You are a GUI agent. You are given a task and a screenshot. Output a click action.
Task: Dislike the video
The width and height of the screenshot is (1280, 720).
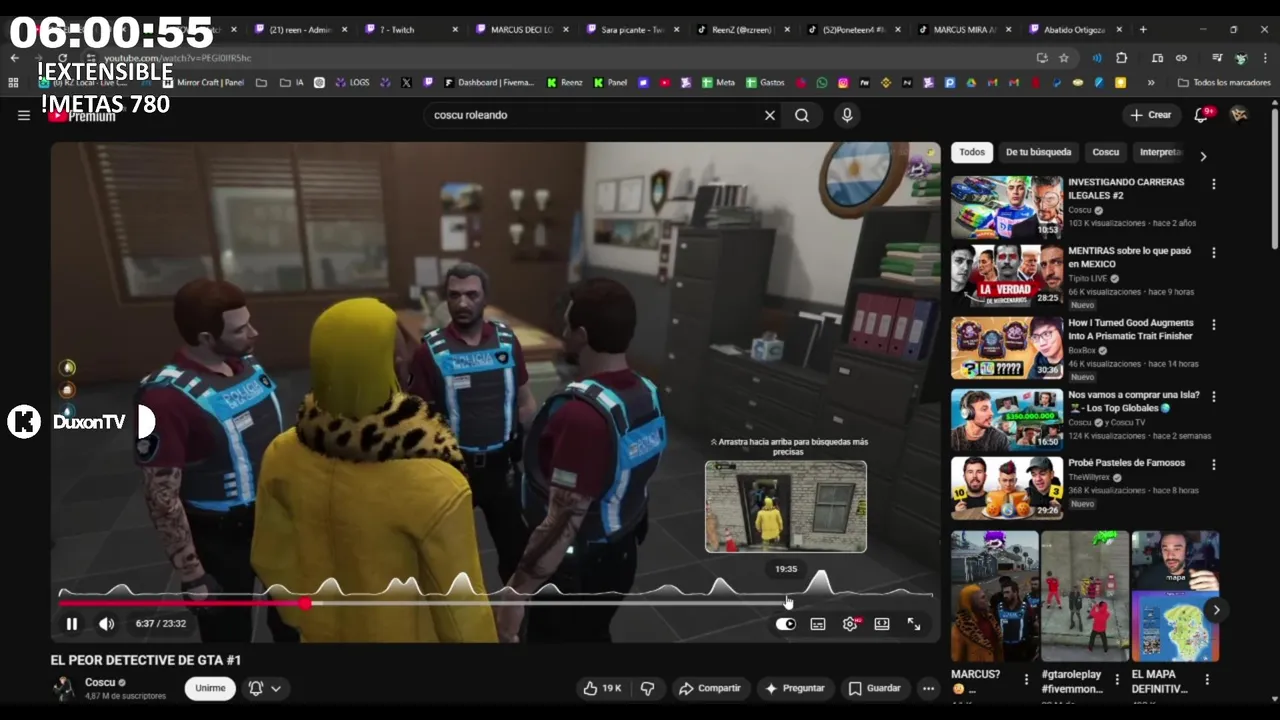(x=647, y=688)
